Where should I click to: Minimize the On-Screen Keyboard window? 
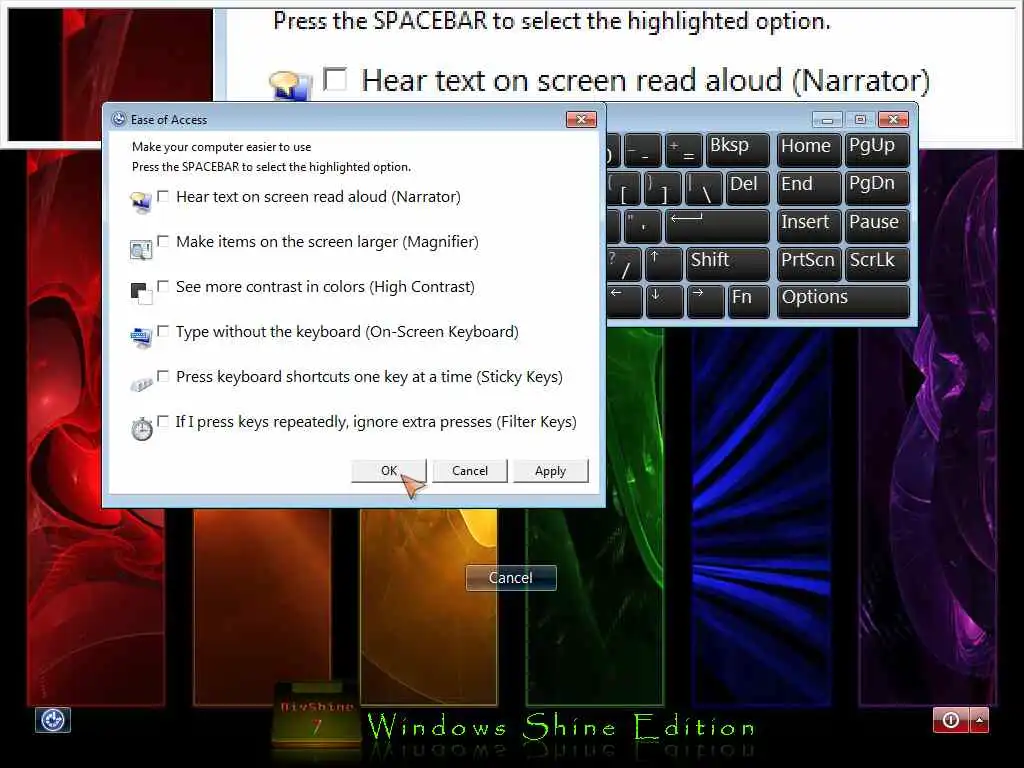click(827, 120)
